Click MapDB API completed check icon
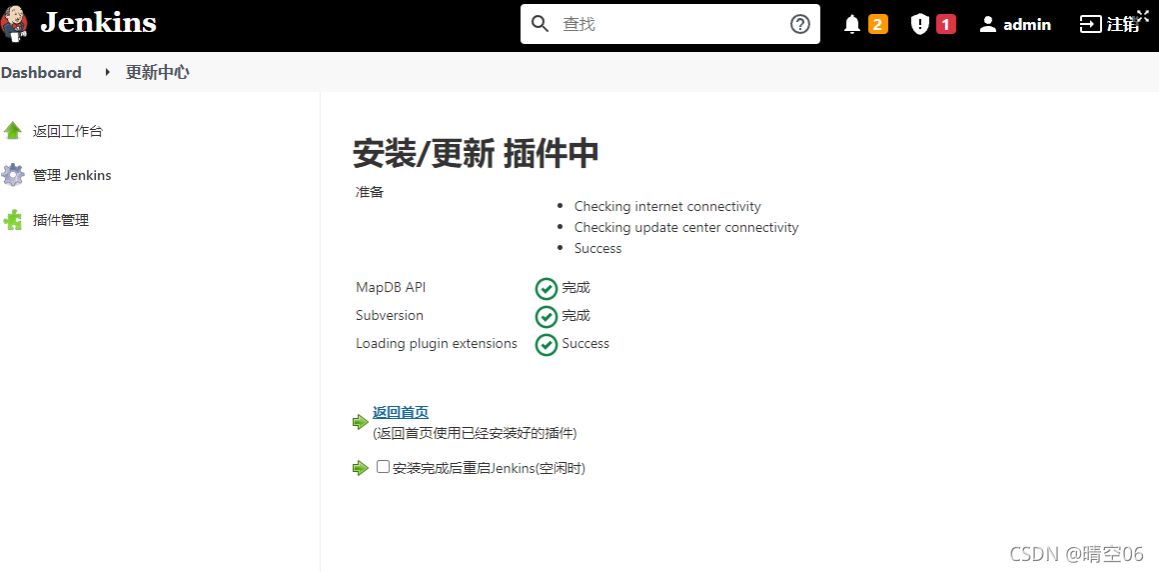The width and height of the screenshot is (1159, 572). (546, 288)
